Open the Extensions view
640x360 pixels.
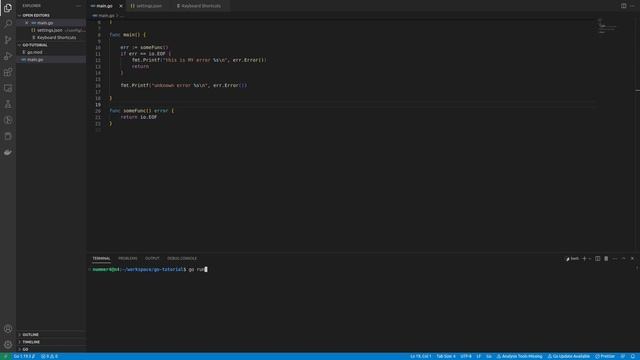point(8,72)
